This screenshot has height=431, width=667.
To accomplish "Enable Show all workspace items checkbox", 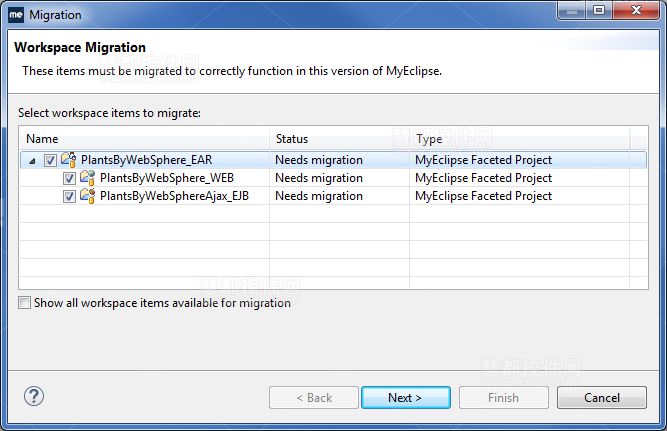I will point(25,303).
